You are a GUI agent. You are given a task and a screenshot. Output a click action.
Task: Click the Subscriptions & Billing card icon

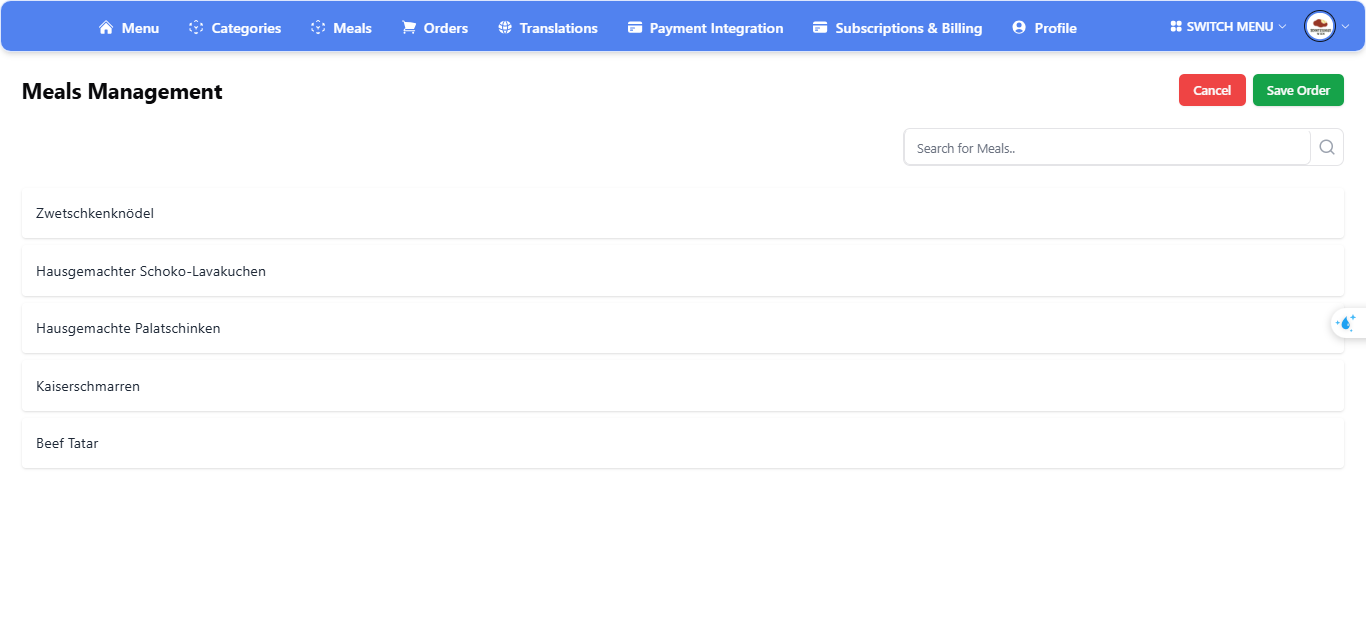pos(820,28)
